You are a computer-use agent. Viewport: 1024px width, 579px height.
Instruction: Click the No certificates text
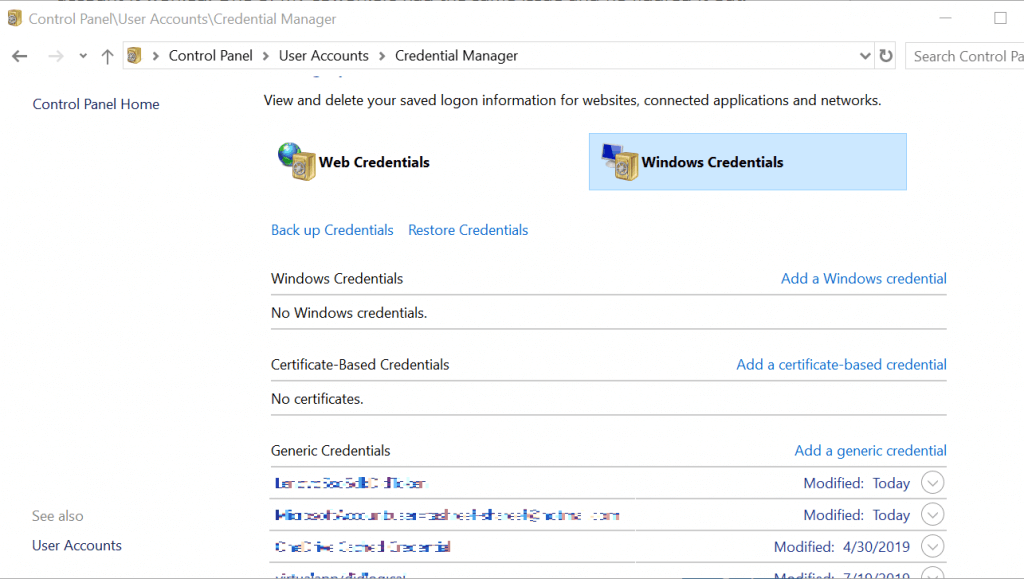pyautogui.click(x=317, y=399)
